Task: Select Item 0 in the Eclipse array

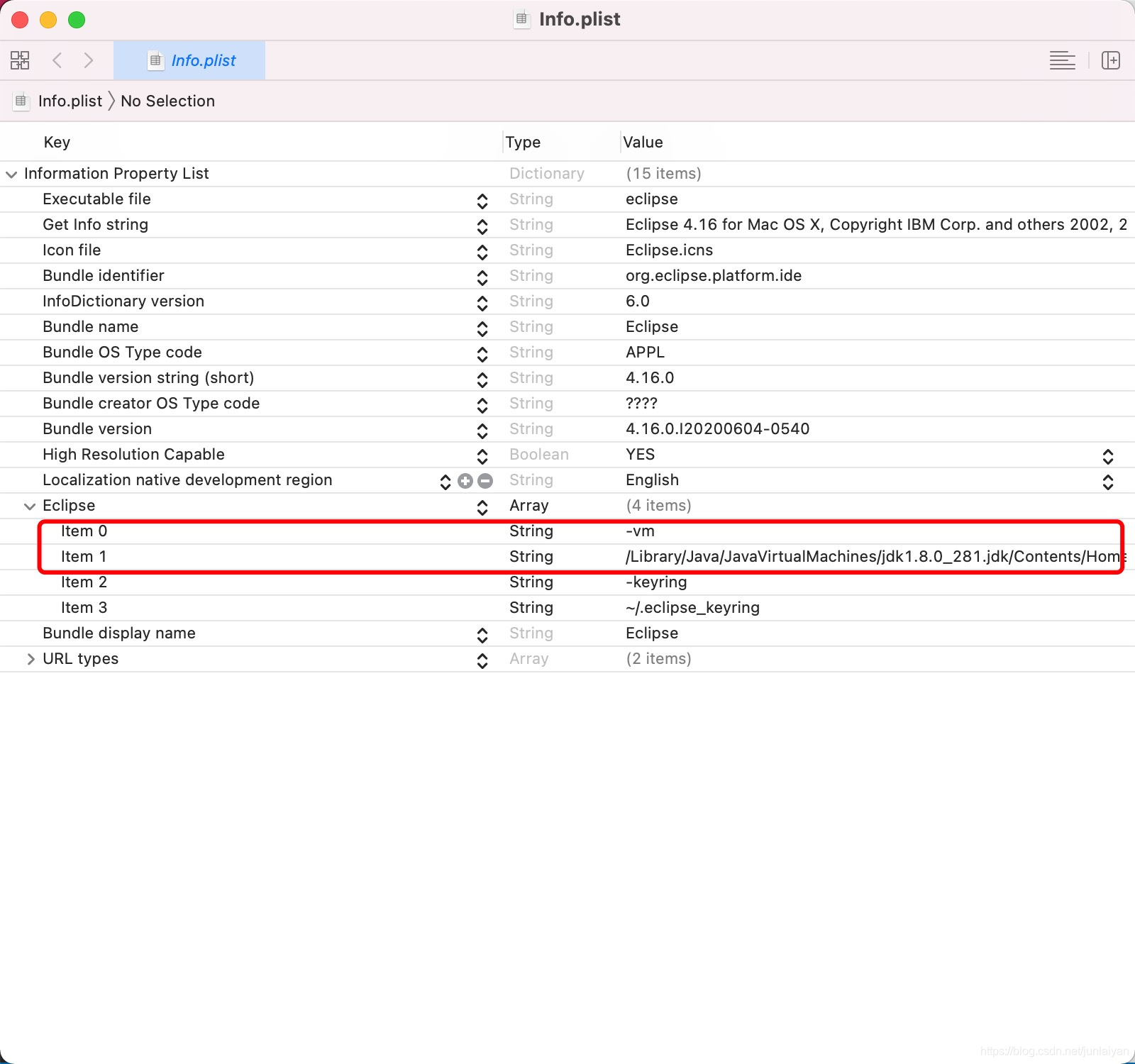Action: pos(84,531)
